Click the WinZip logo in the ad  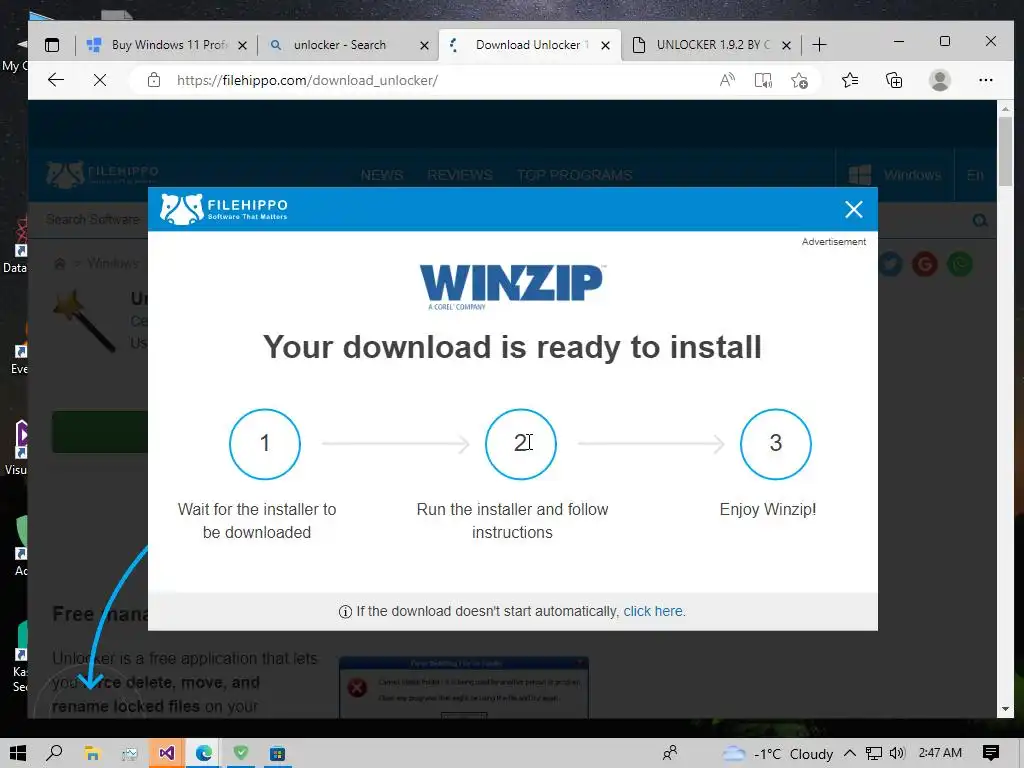(512, 287)
